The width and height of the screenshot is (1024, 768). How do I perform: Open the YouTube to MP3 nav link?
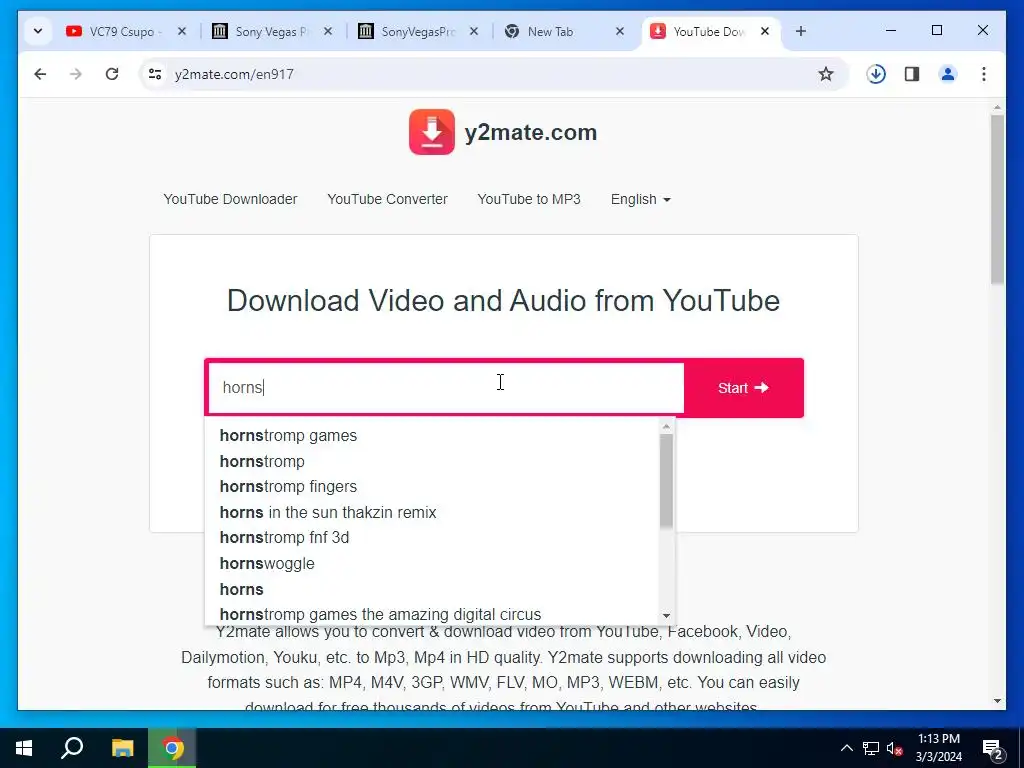coord(529,199)
